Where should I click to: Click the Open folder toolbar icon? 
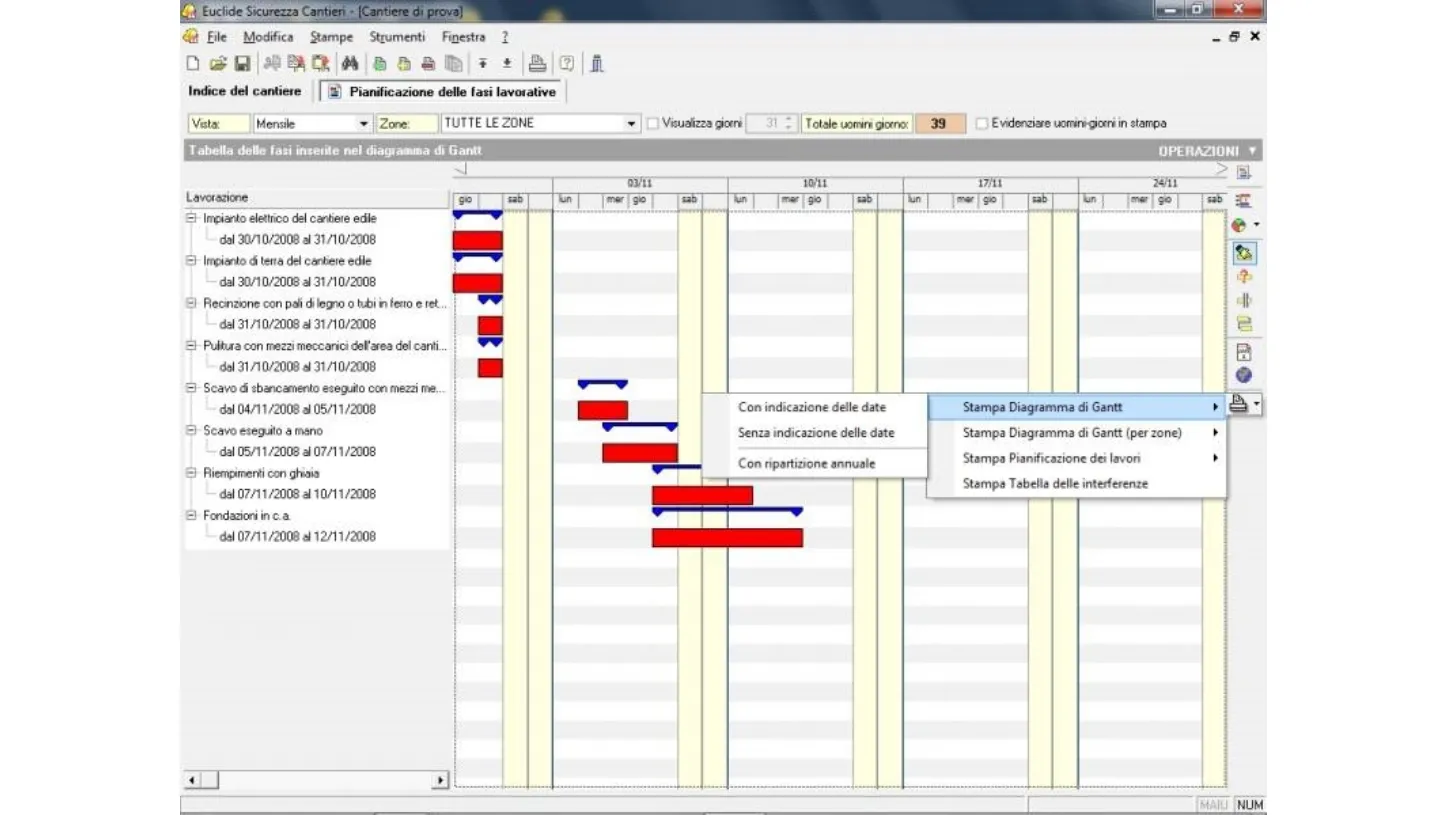point(217,64)
